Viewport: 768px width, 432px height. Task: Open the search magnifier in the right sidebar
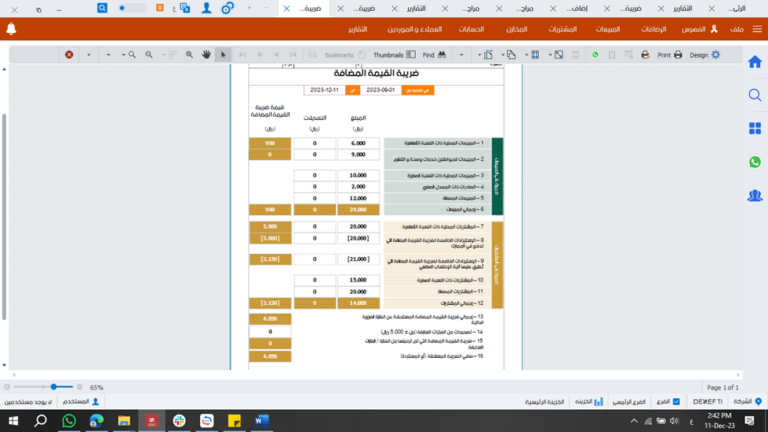755,95
